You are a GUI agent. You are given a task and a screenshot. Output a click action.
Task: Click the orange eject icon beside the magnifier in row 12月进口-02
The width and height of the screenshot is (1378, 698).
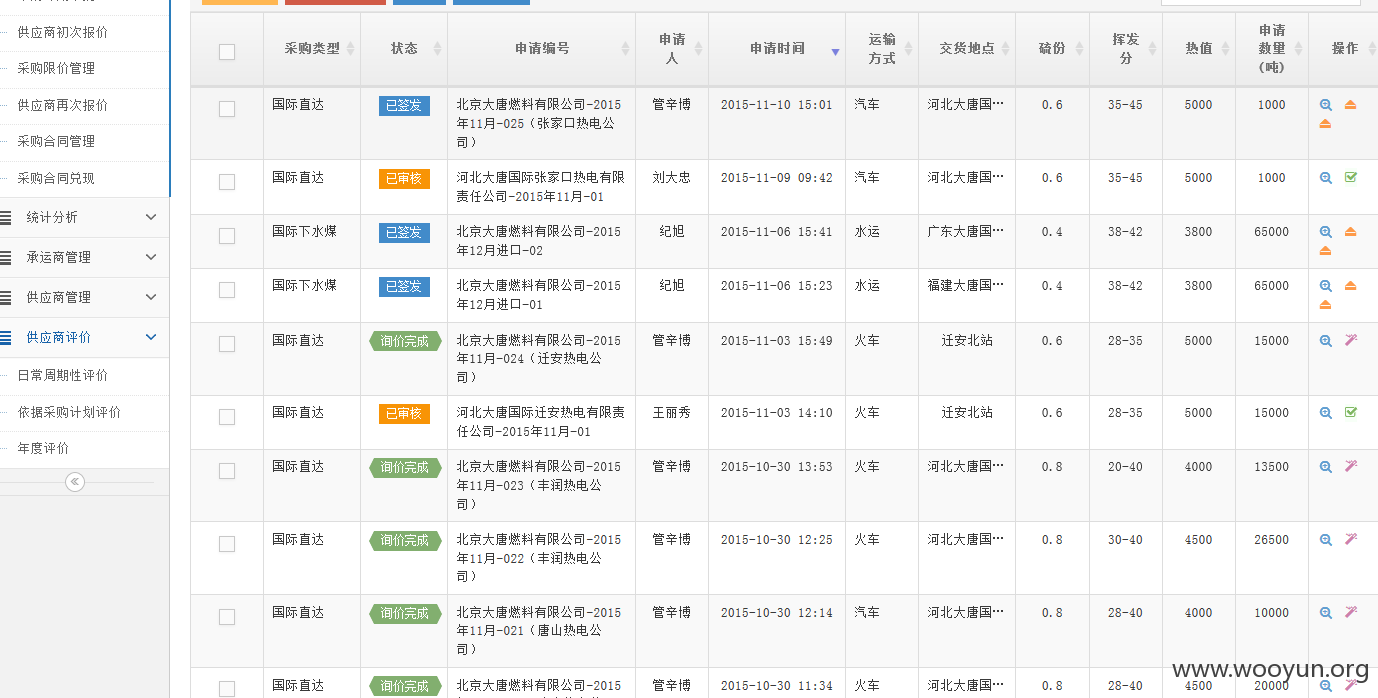click(1350, 232)
